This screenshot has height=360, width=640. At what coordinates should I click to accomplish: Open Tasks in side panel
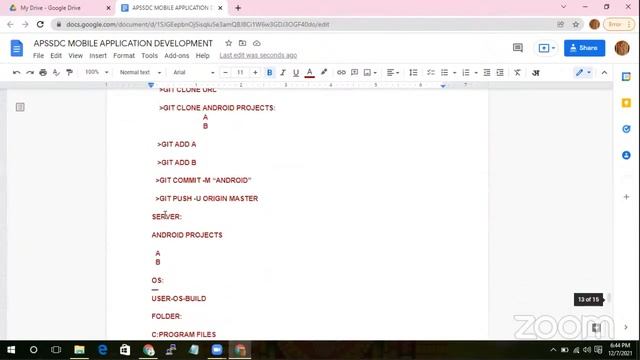coord(626,129)
